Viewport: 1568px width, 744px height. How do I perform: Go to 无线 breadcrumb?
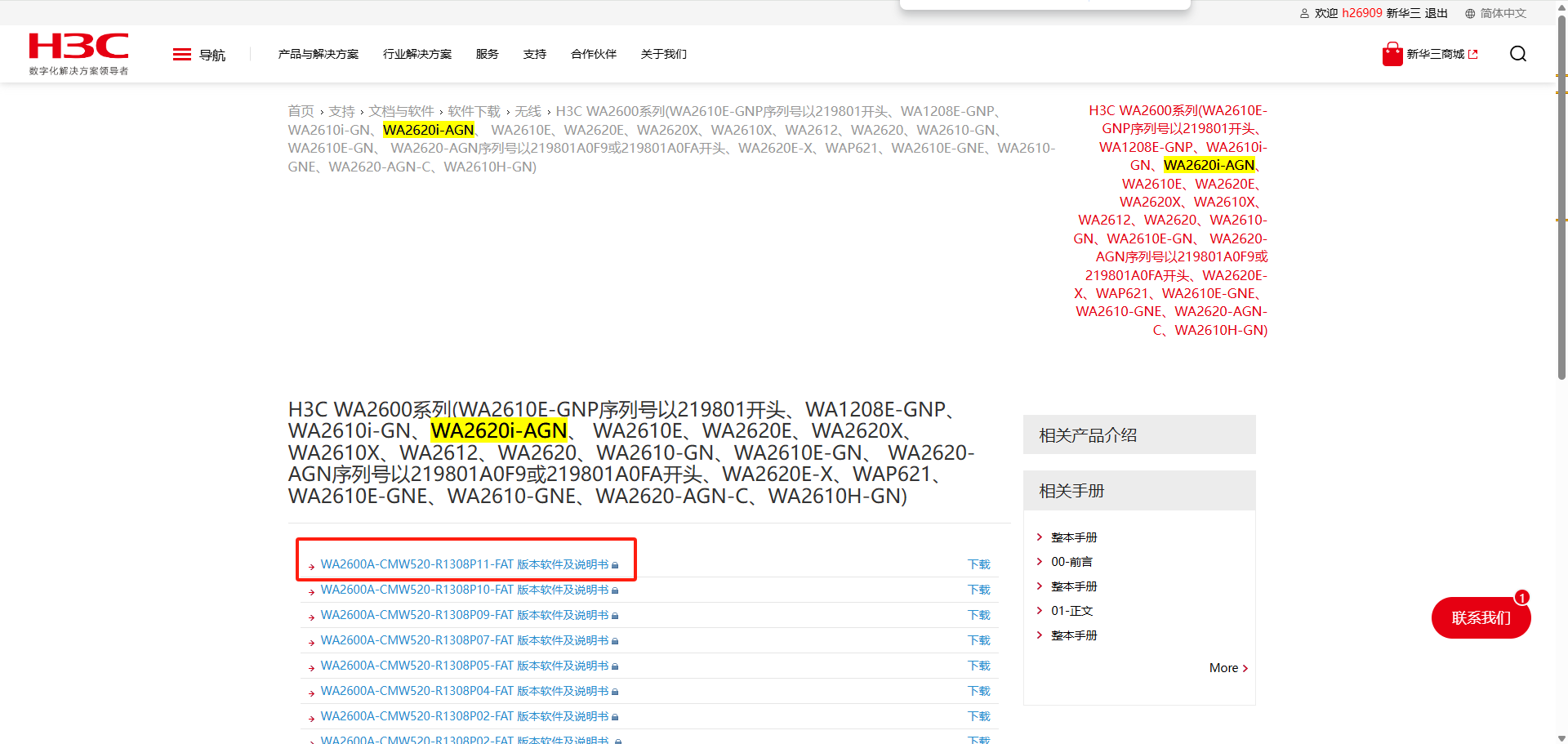[528, 111]
